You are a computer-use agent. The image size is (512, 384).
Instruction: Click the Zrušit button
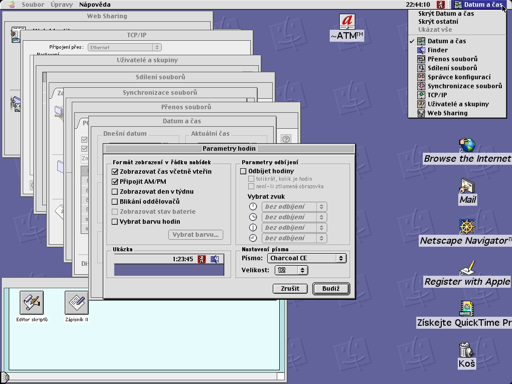click(x=290, y=288)
